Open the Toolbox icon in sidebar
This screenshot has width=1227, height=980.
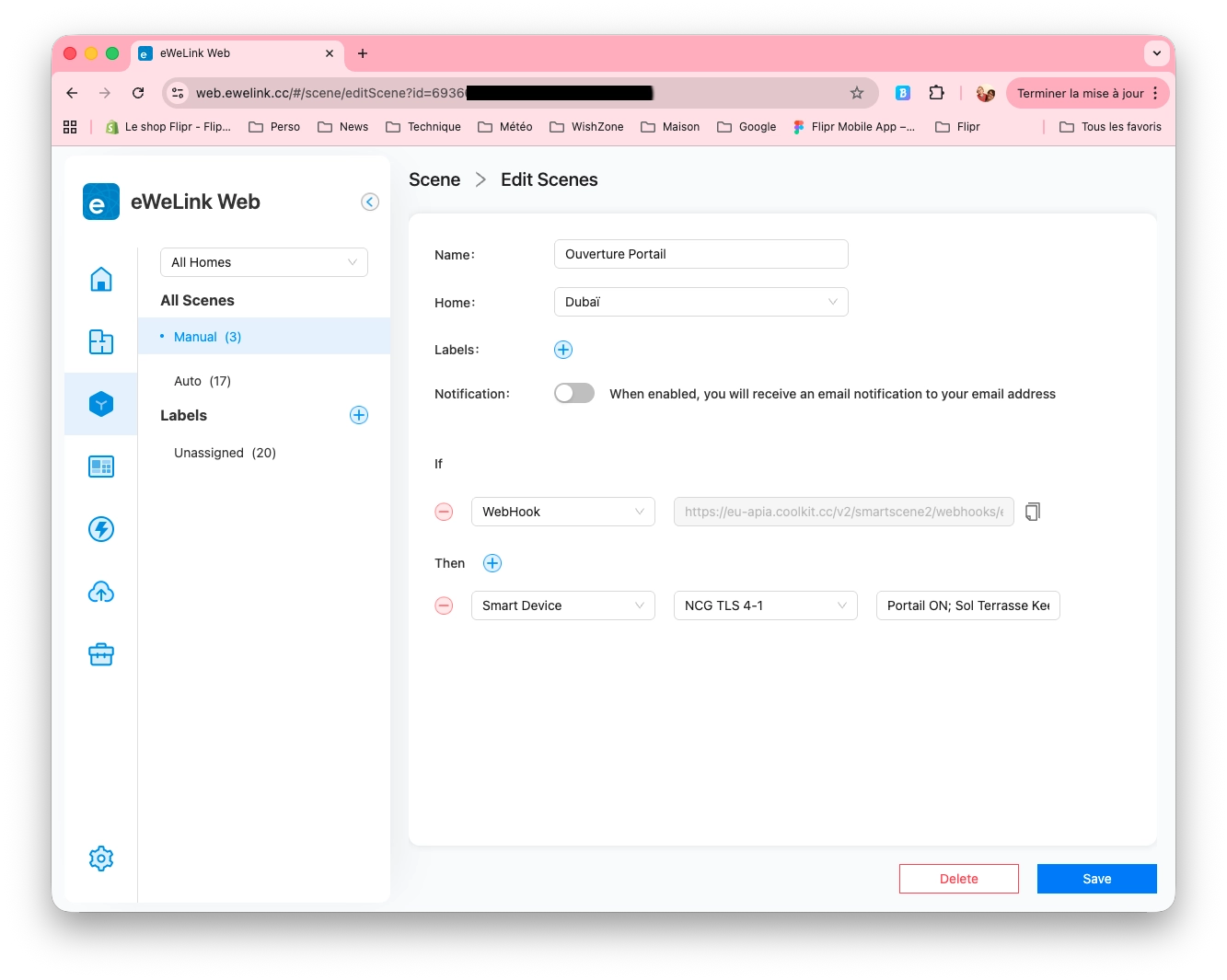pos(100,654)
